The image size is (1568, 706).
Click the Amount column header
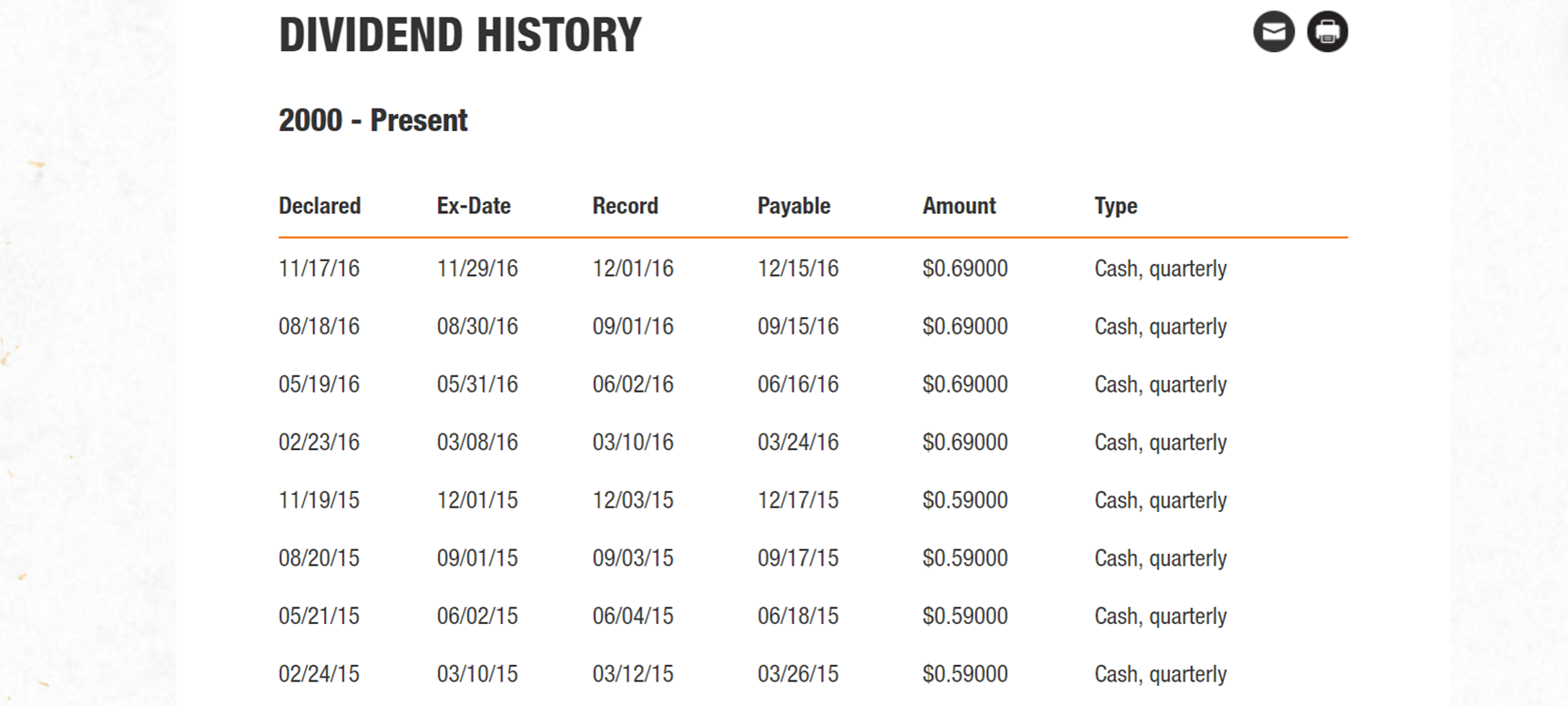coord(959,206)
